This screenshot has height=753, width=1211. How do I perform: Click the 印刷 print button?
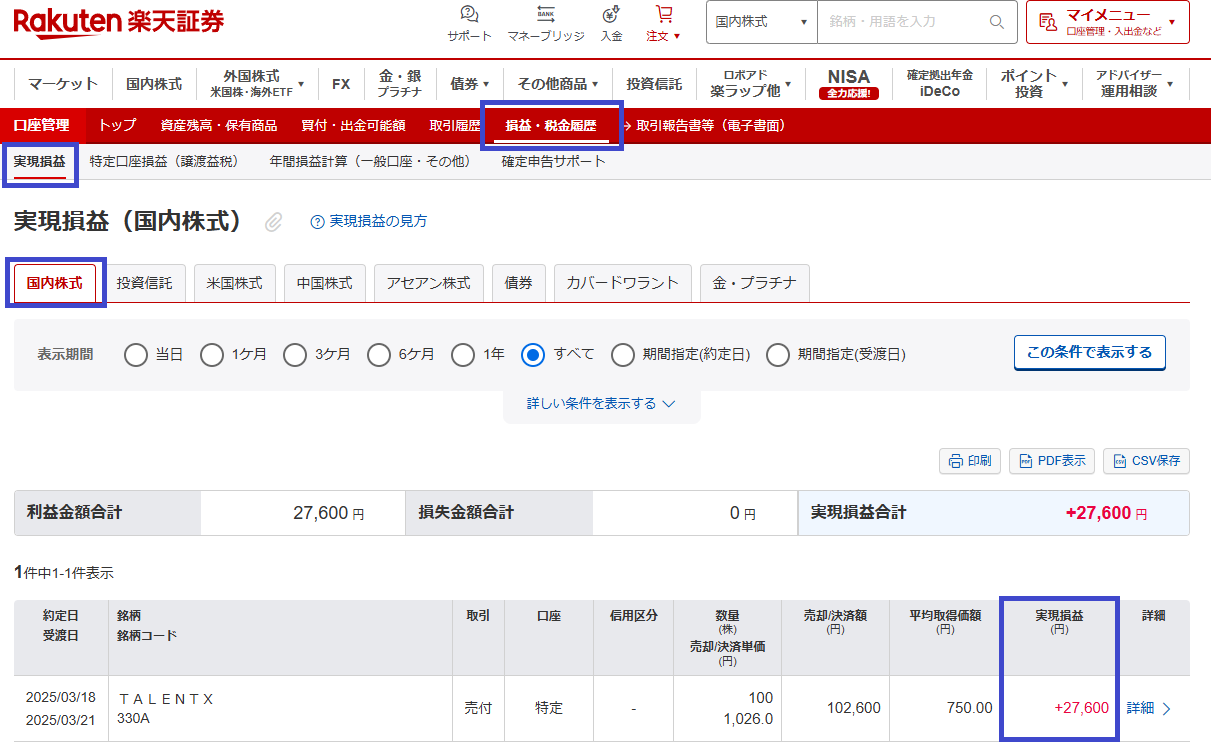click(x=970, y=461)
